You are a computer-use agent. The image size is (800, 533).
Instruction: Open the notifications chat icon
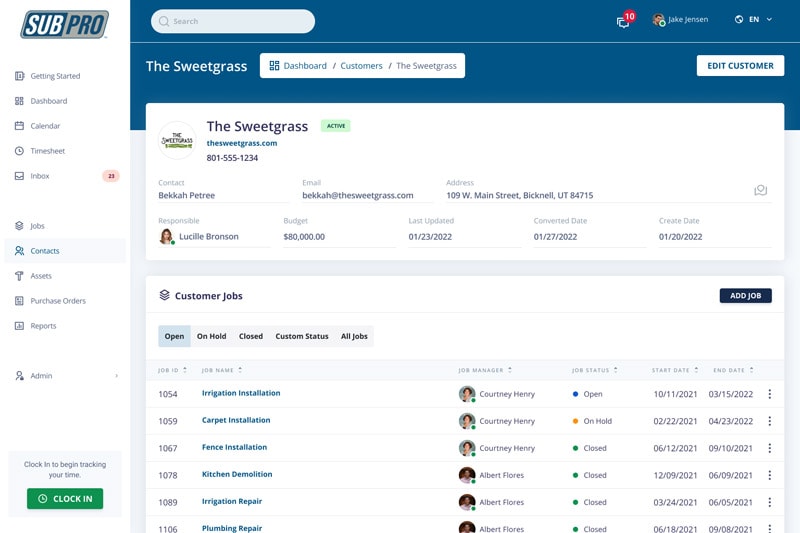[x=624, y=21]
